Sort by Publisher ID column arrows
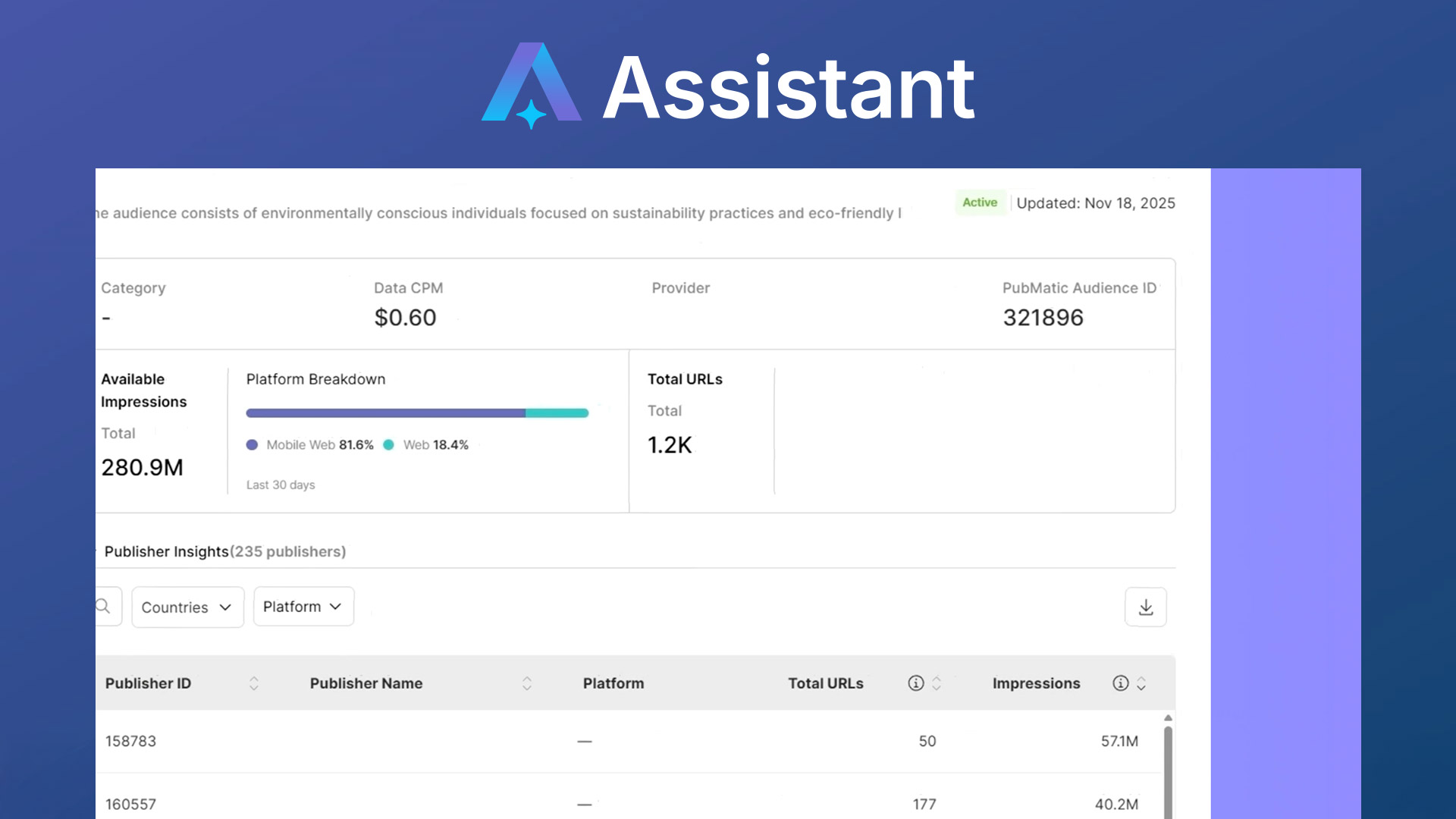The width and height of the screenshot is (1456, 819). coord(254,683)
